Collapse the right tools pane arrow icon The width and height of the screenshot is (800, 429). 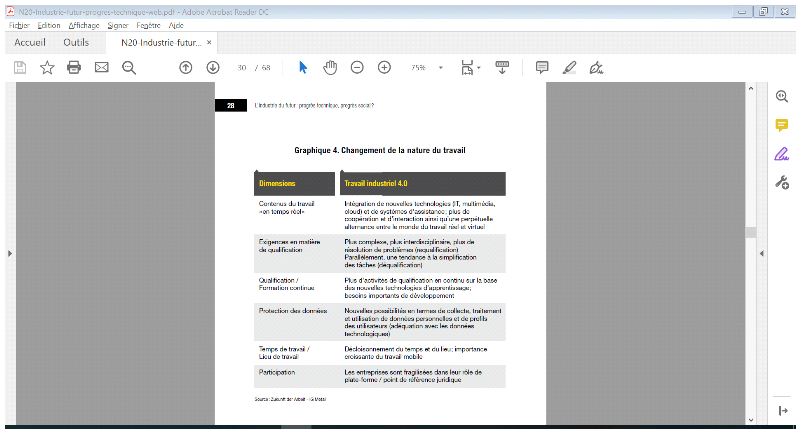point(783,411)
